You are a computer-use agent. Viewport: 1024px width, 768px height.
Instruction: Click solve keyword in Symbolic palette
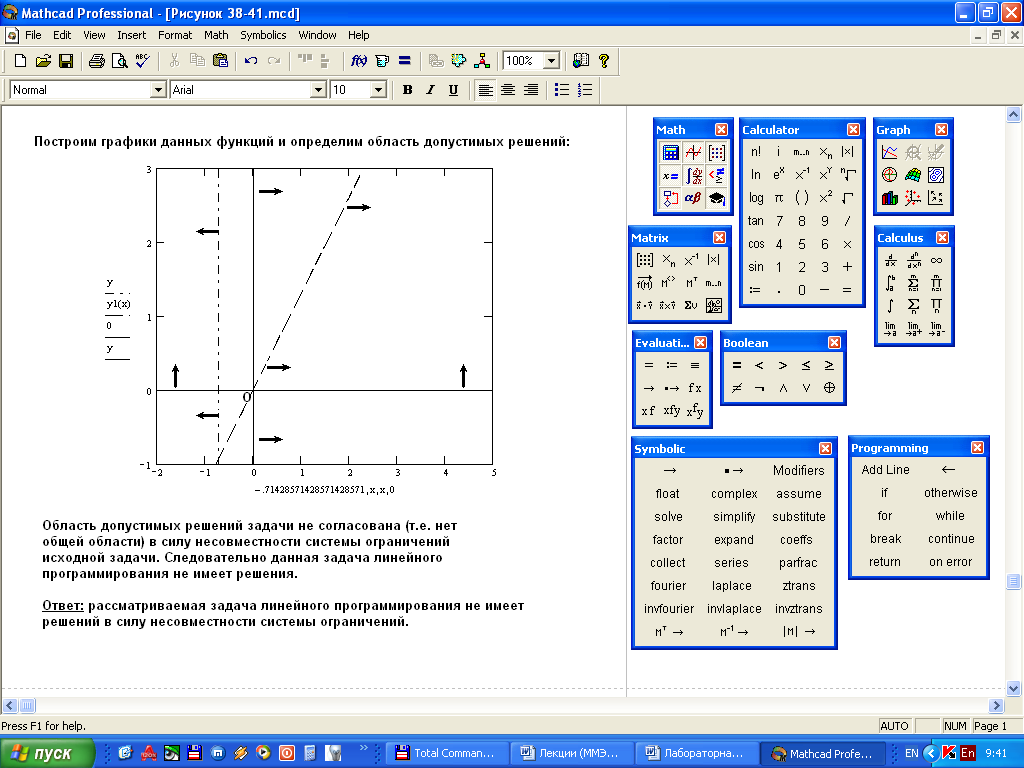tap(668, 517)
